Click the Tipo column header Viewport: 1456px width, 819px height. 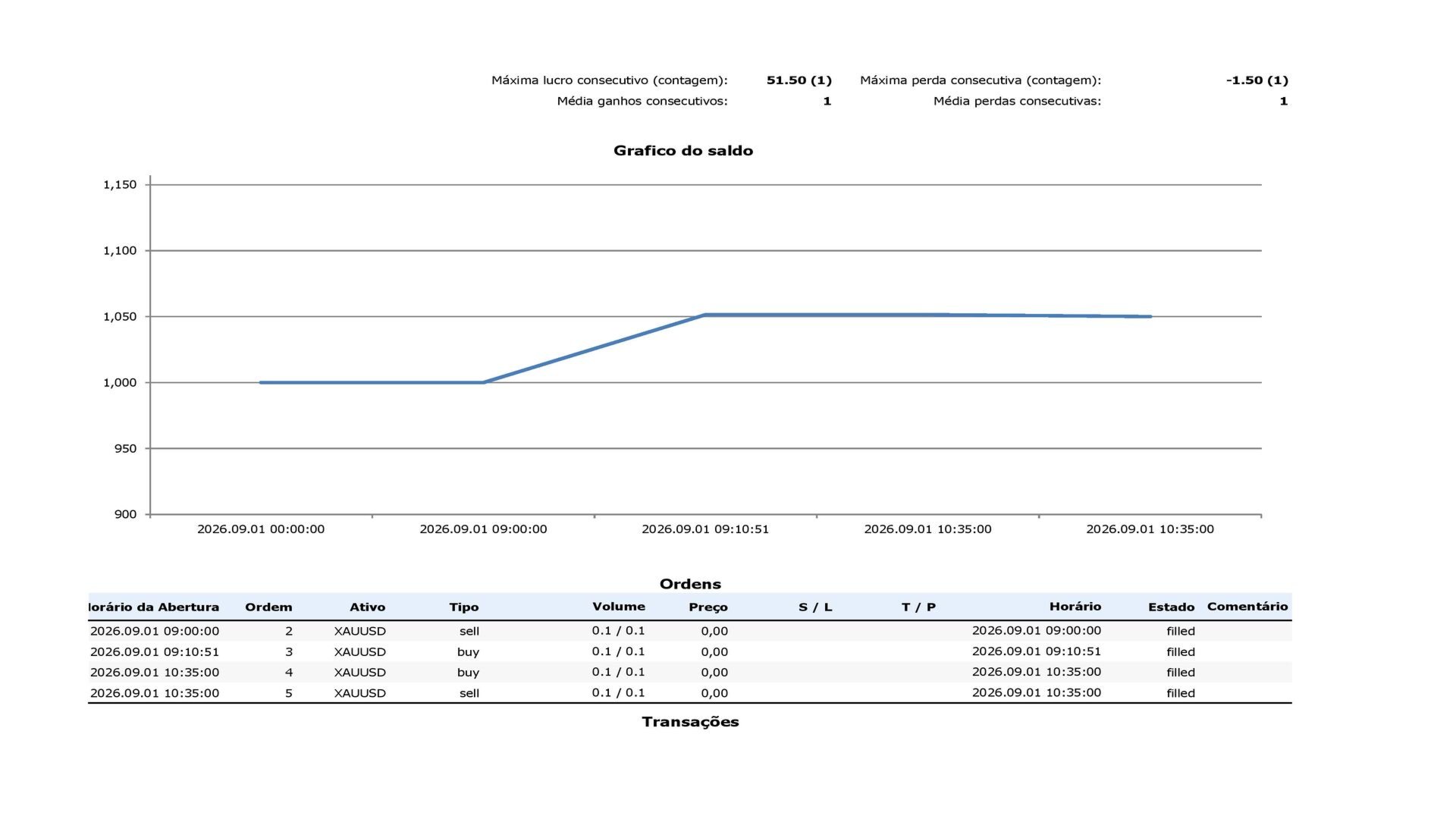[x=463, y=607]
